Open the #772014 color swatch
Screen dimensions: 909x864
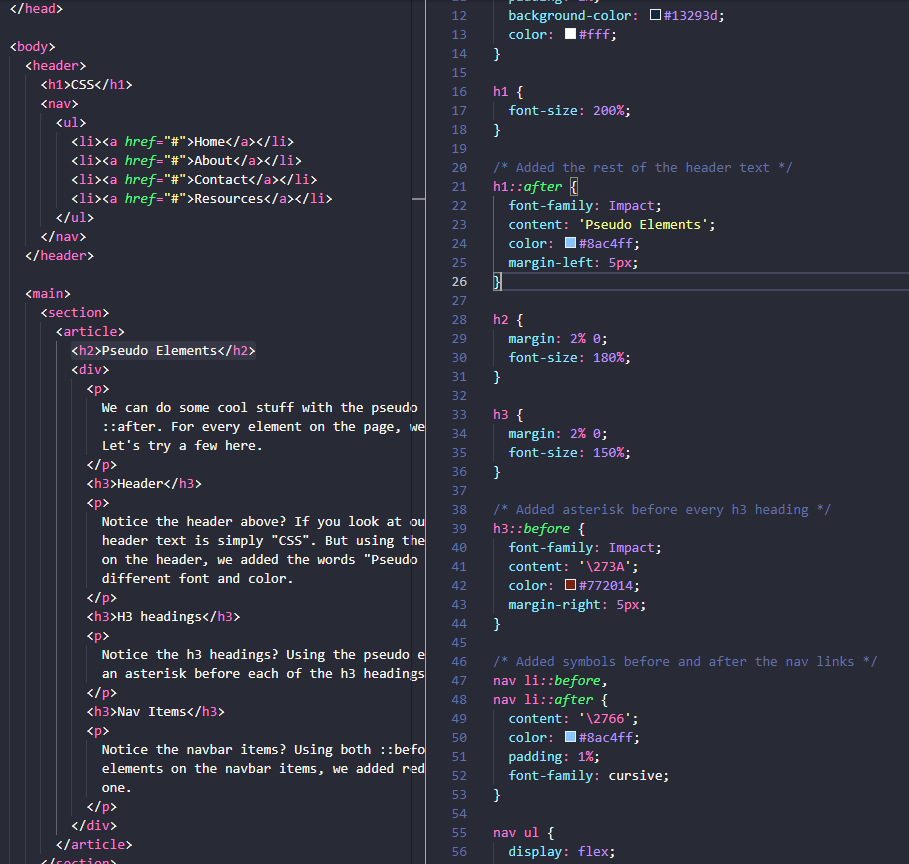(570, 585)
